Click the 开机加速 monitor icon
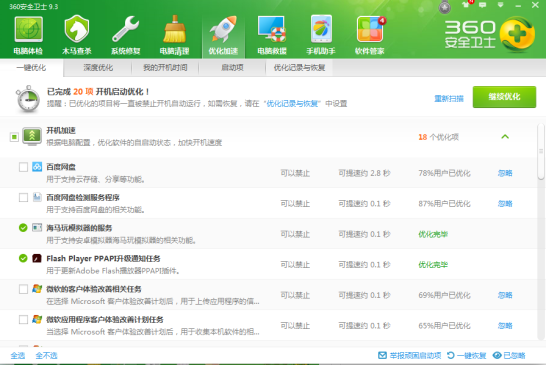Viewport: 546px width, 365px height. [x=32, y=136]
